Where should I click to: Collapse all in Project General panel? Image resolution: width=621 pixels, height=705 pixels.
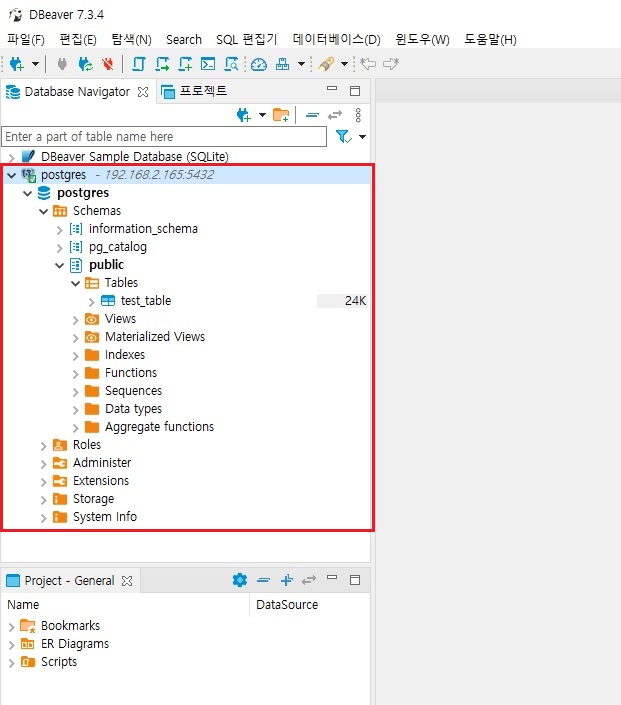[264, 580]
